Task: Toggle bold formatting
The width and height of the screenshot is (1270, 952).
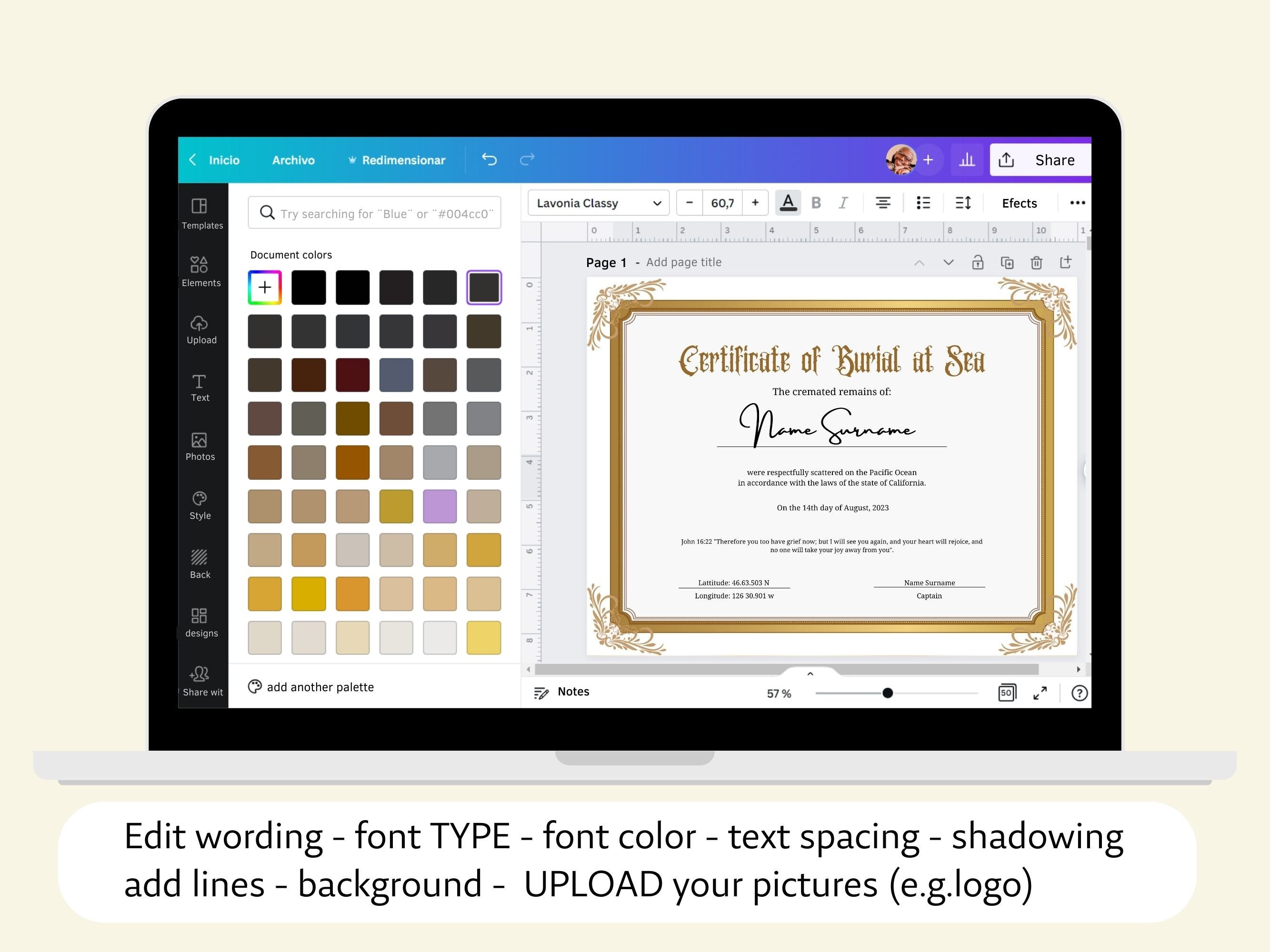Action: (816, 203)
